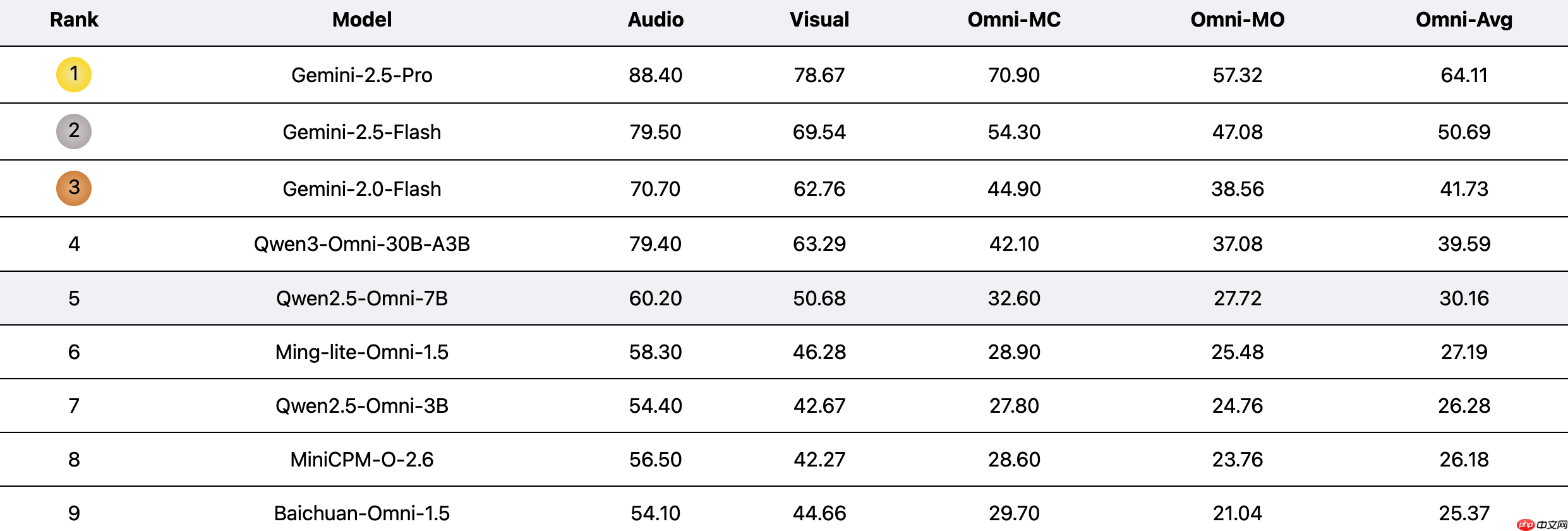Click the MiniCPM-O-2.6 model name
Image resolution: width=1568 pixels, height=531 pixels.
(x=362, y=460)
